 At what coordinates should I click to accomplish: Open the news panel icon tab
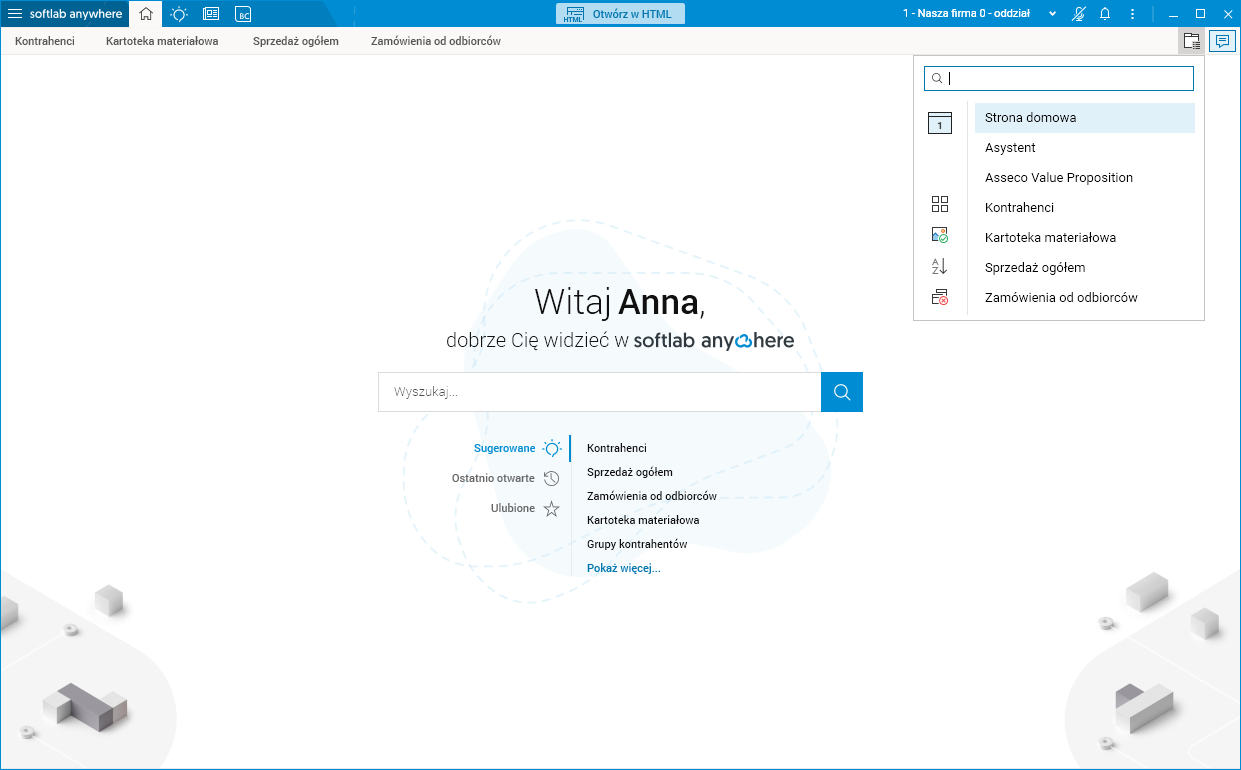(211, 14)
